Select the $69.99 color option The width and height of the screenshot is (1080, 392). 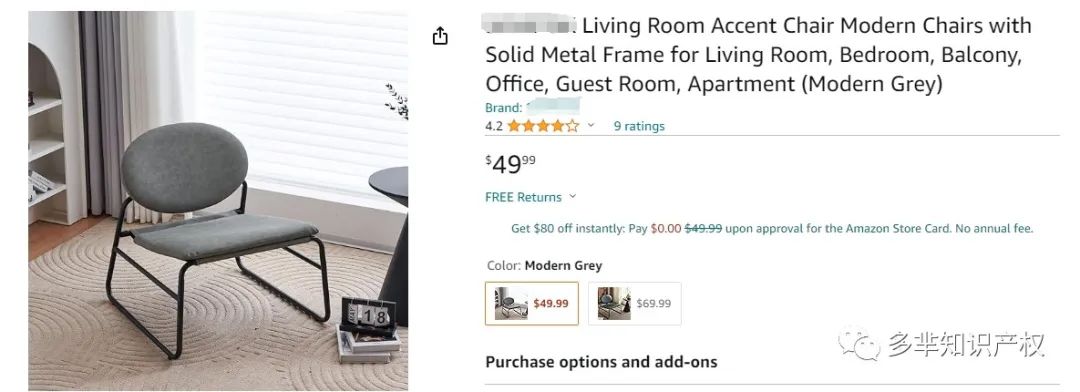[x=634, y=303]
